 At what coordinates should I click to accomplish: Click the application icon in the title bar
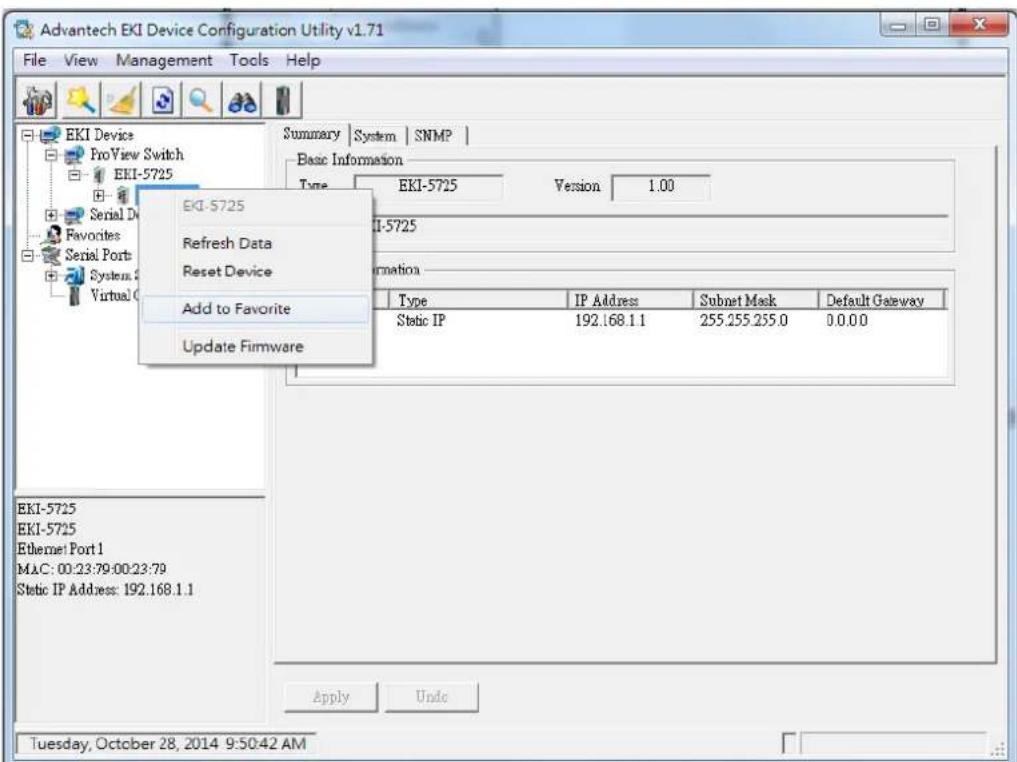coord(24,29)
